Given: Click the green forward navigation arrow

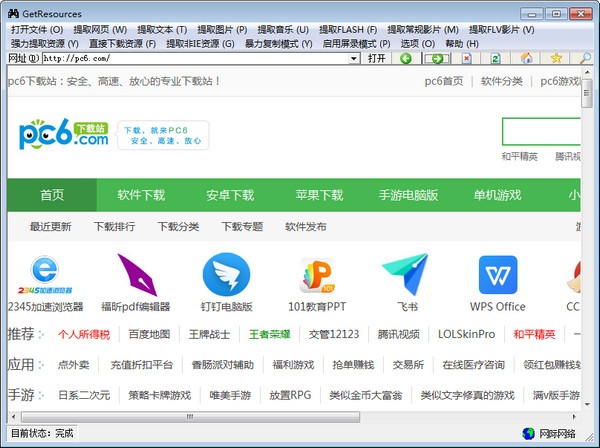Looking at the screenshot, I should coord(437,58).
